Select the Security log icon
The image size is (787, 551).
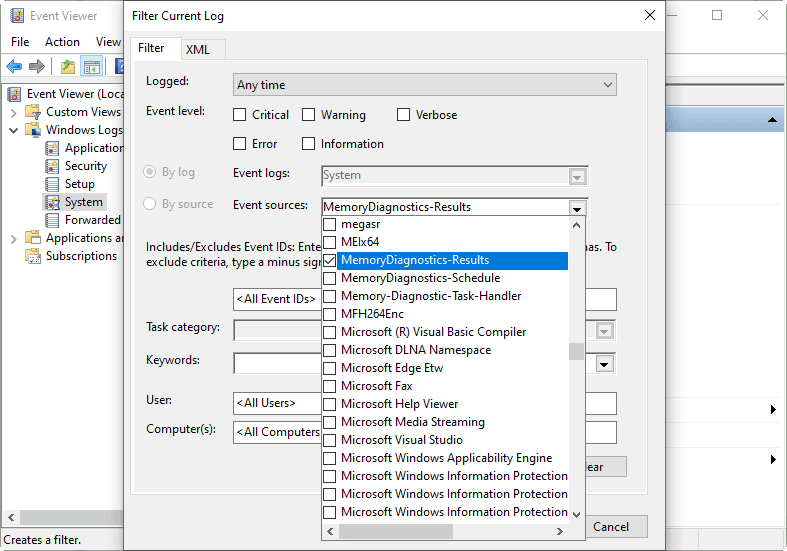pos(54,166)
